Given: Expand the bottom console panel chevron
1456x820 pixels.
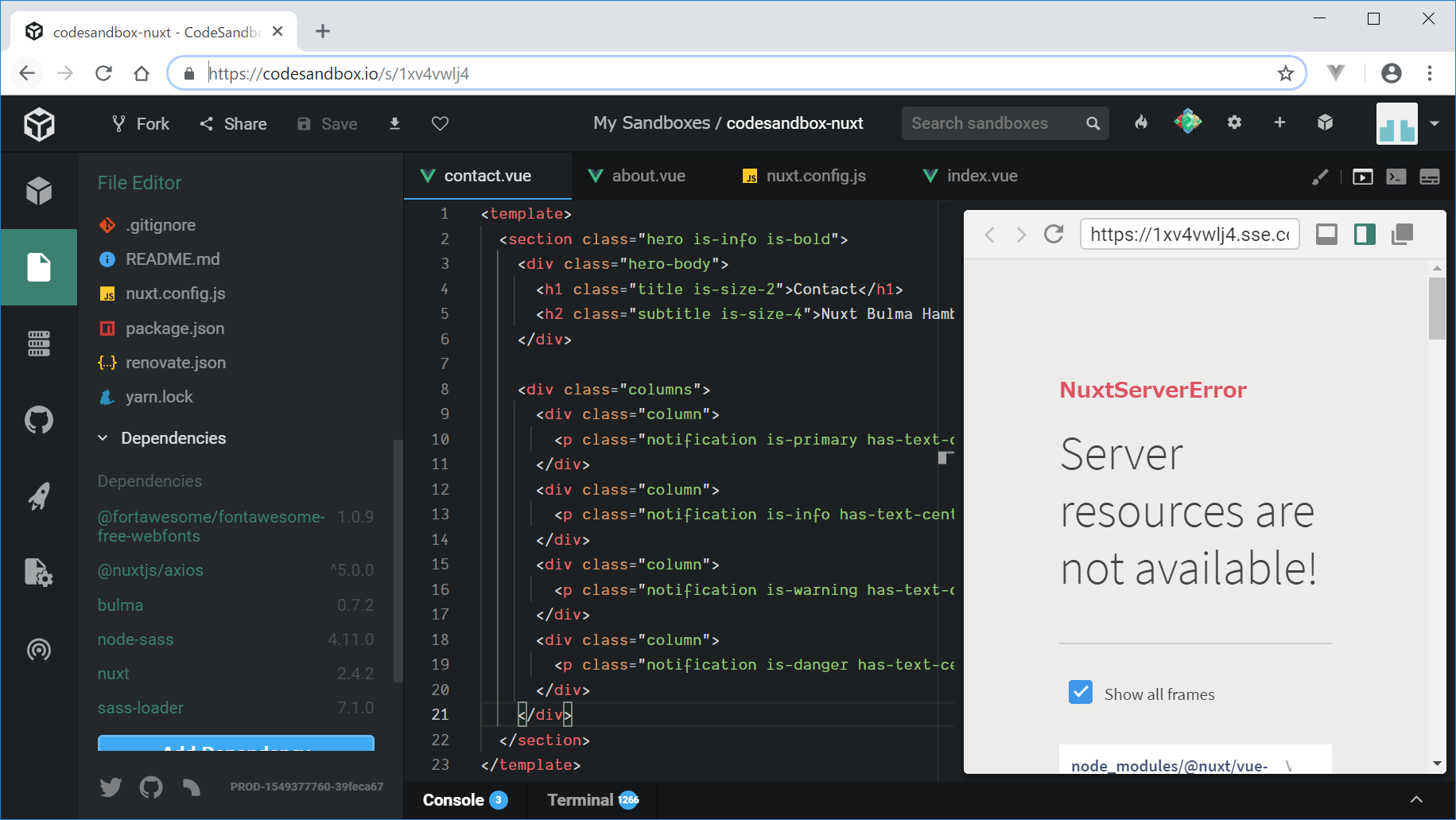Looking at the screenshot, I should pos(1416,799).
